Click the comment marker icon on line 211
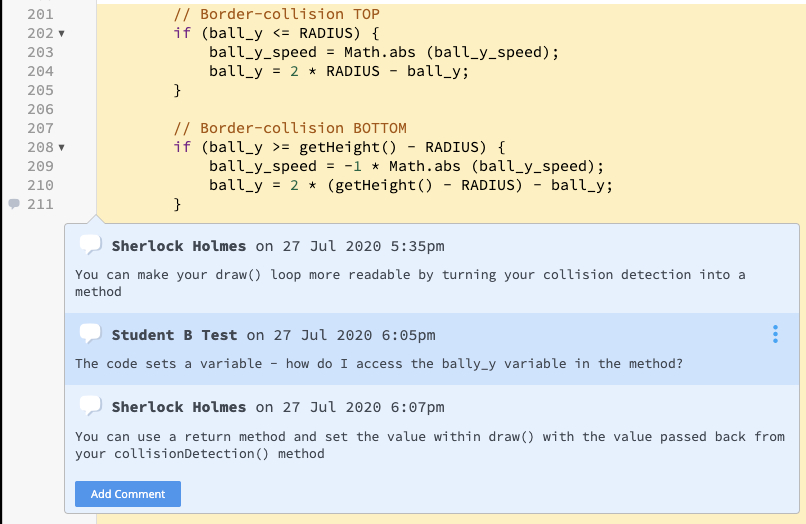The height and width of the screenshot is (524, 806). (13, 204)
